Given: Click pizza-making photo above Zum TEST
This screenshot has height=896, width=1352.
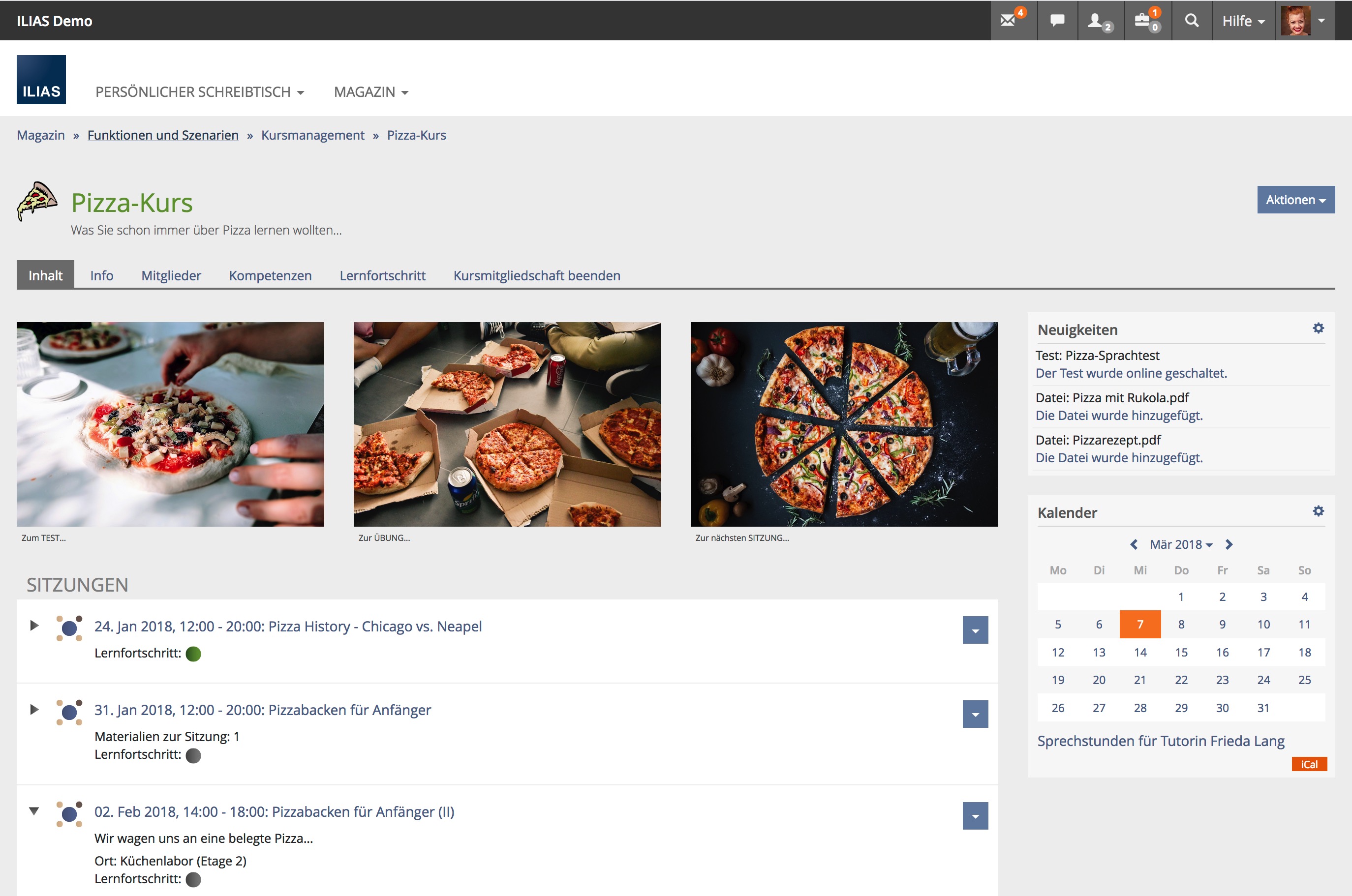Looking at the screenshot, I should pos(170,424).
